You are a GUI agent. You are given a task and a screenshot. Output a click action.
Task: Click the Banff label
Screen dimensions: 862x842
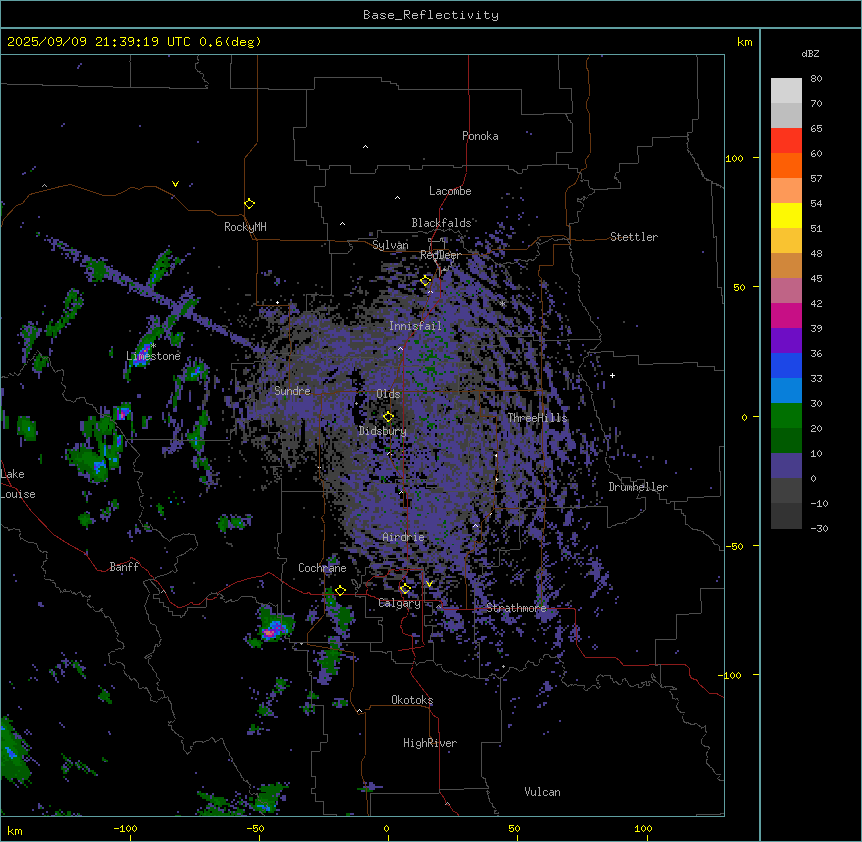point(124,567)
